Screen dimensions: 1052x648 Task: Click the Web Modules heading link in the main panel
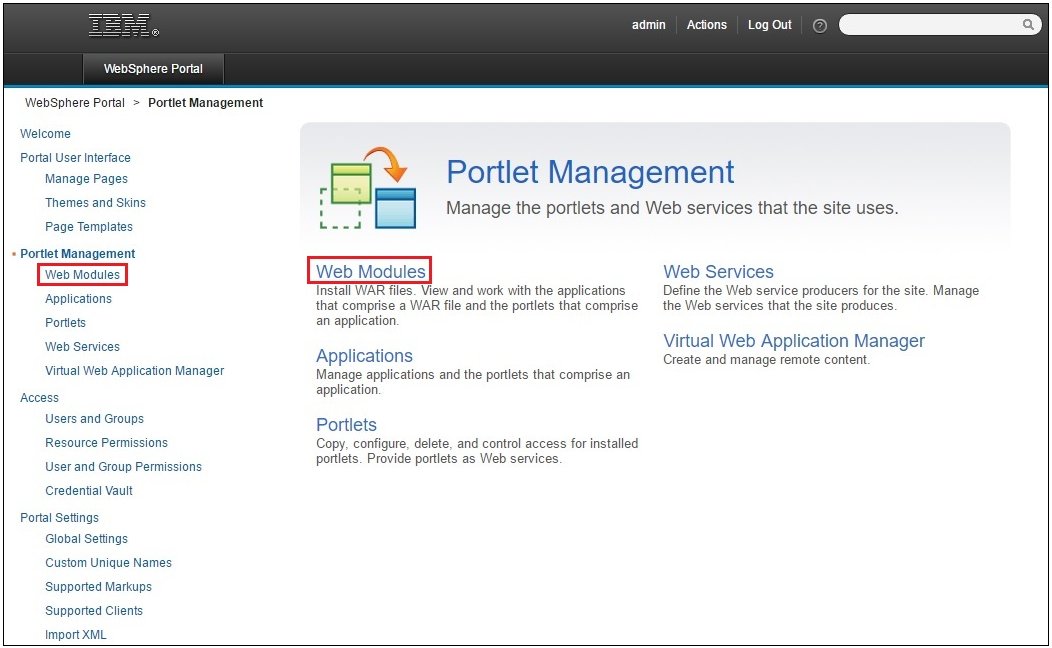pos(370,271)
